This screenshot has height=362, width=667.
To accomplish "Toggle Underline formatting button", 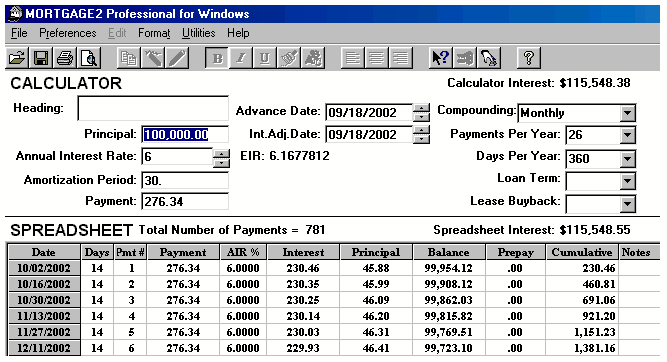I will [x=265, y=58].
